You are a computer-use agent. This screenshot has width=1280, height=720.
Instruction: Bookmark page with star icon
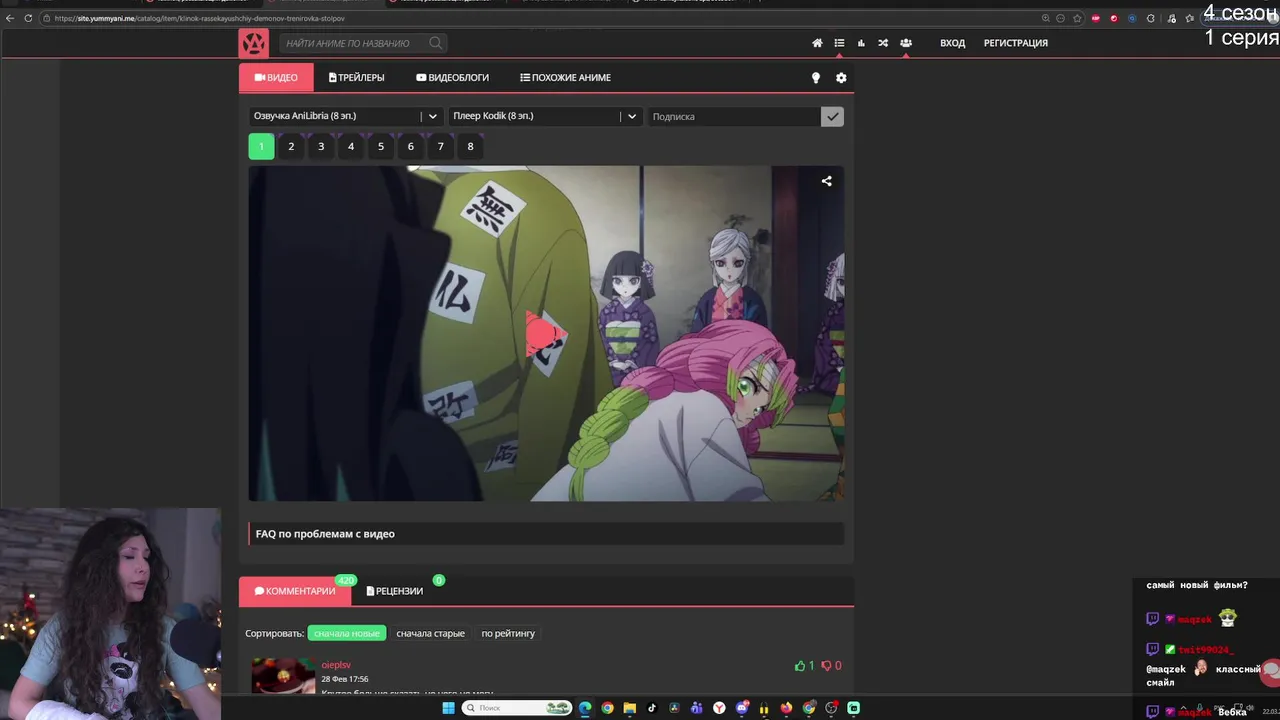(1077, 18)
